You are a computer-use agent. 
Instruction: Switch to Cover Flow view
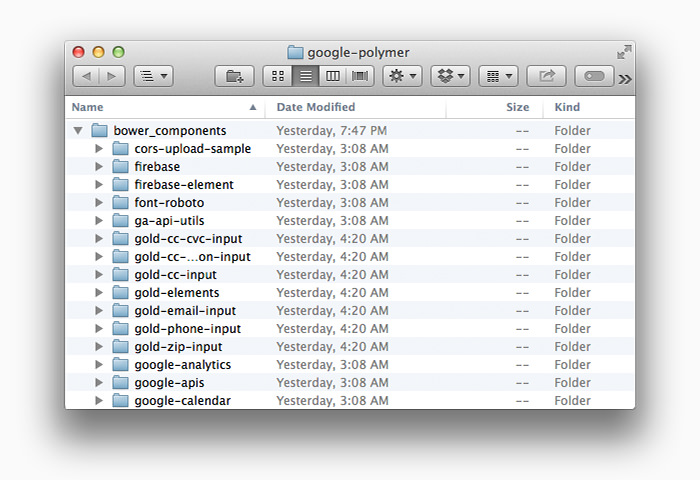[360, 76]
